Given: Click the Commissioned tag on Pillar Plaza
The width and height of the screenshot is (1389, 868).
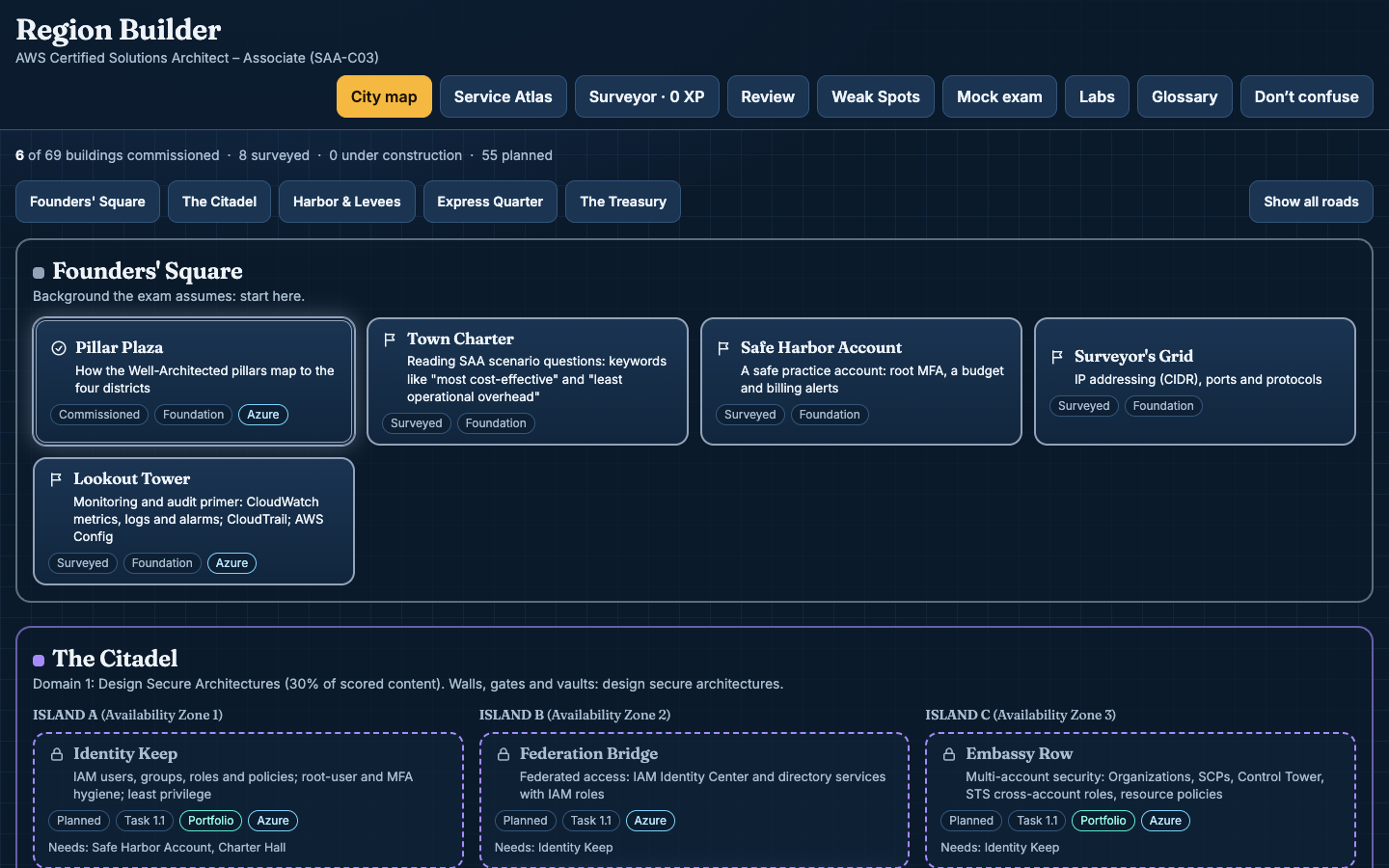Looking at the screenshot, I should (99, 415).
